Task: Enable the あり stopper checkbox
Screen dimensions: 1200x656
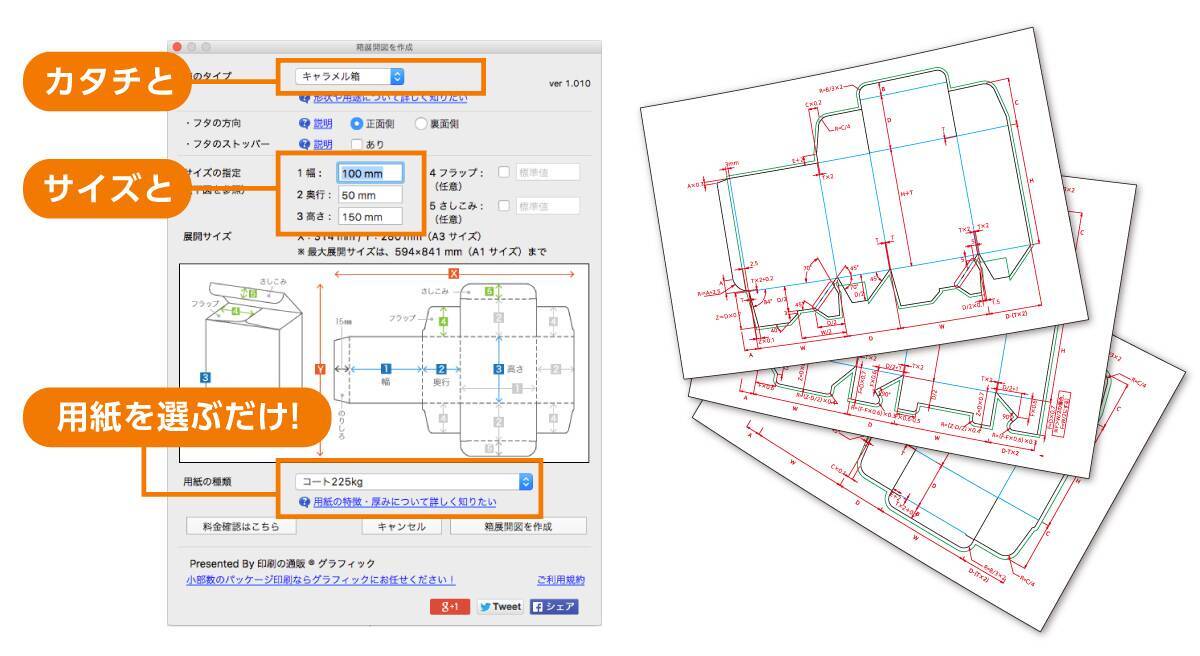Action: 357,144
